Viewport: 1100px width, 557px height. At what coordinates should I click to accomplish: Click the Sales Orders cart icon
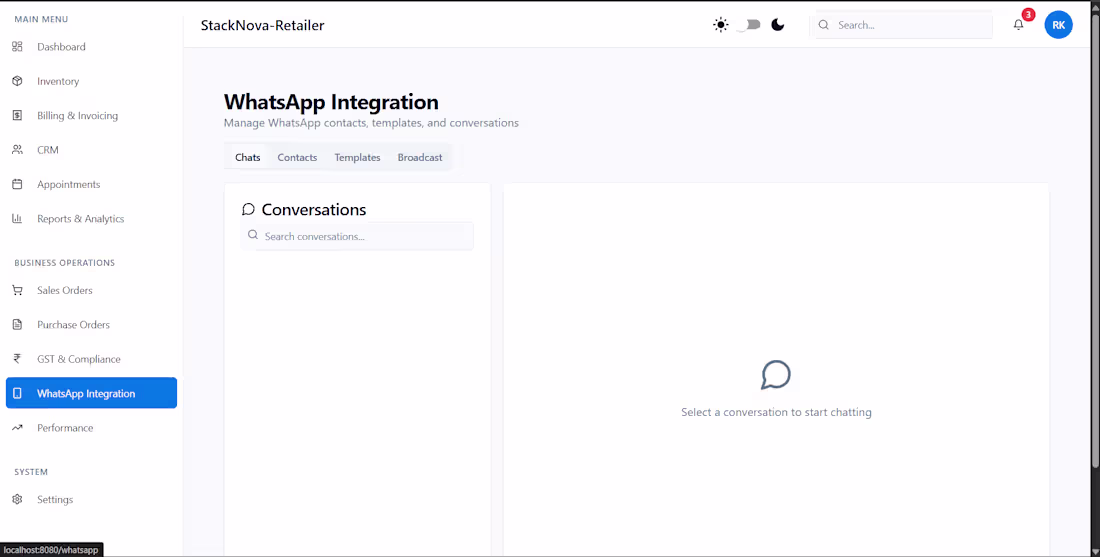tap(18, 290)
